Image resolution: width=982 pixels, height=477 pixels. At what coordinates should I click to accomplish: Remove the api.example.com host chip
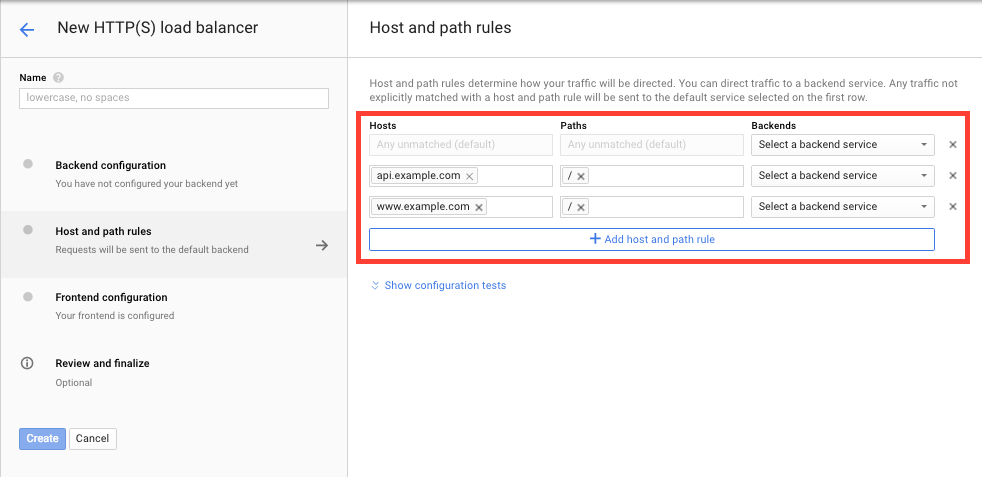470,176
